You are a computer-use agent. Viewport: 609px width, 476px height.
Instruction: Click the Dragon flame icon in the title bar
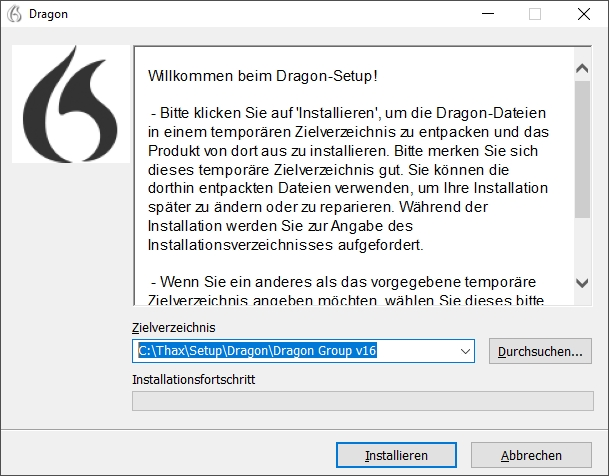[15, 14]
